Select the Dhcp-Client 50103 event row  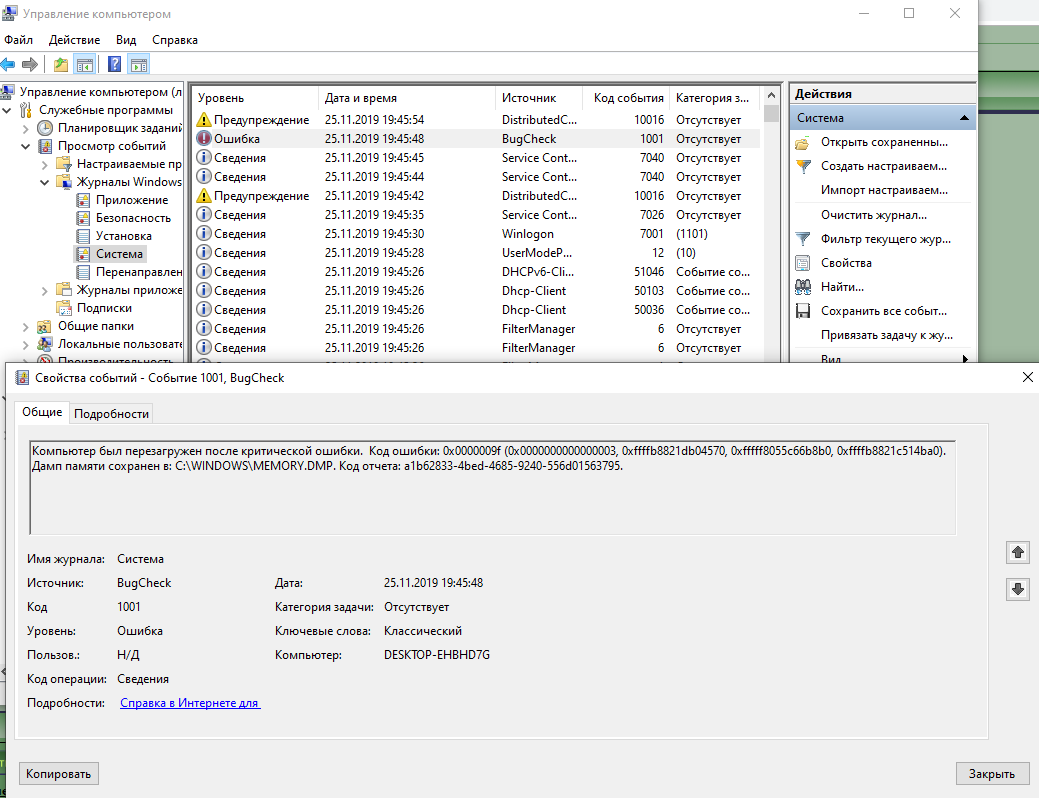click(477, 291)
